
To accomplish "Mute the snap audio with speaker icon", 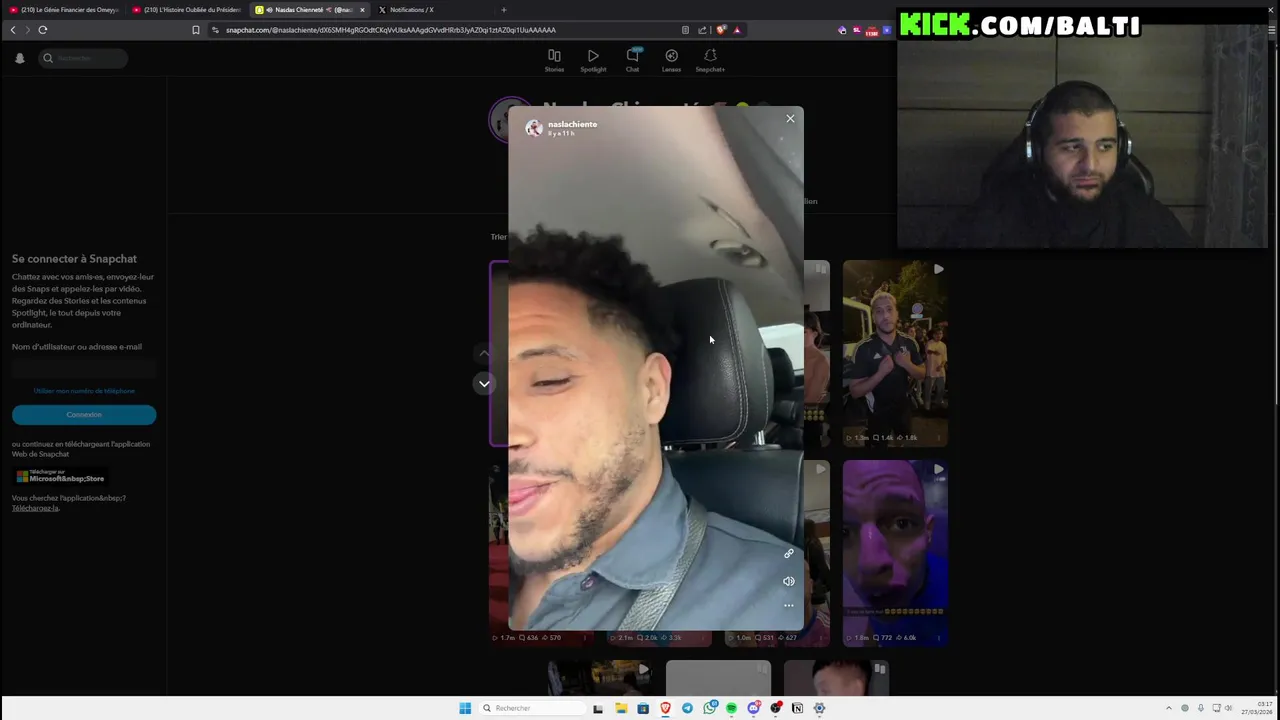I will 788,581.
